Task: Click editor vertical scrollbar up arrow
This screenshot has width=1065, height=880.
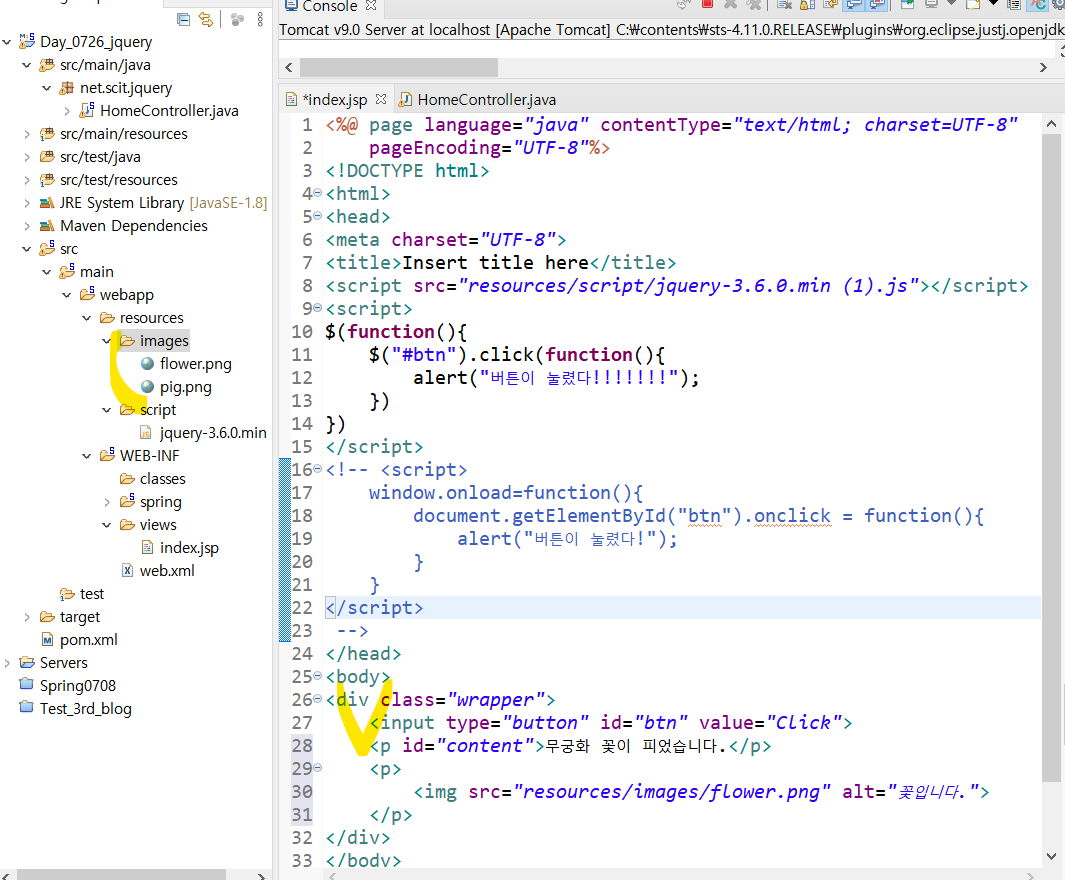Action: [x=1051, y=124]
